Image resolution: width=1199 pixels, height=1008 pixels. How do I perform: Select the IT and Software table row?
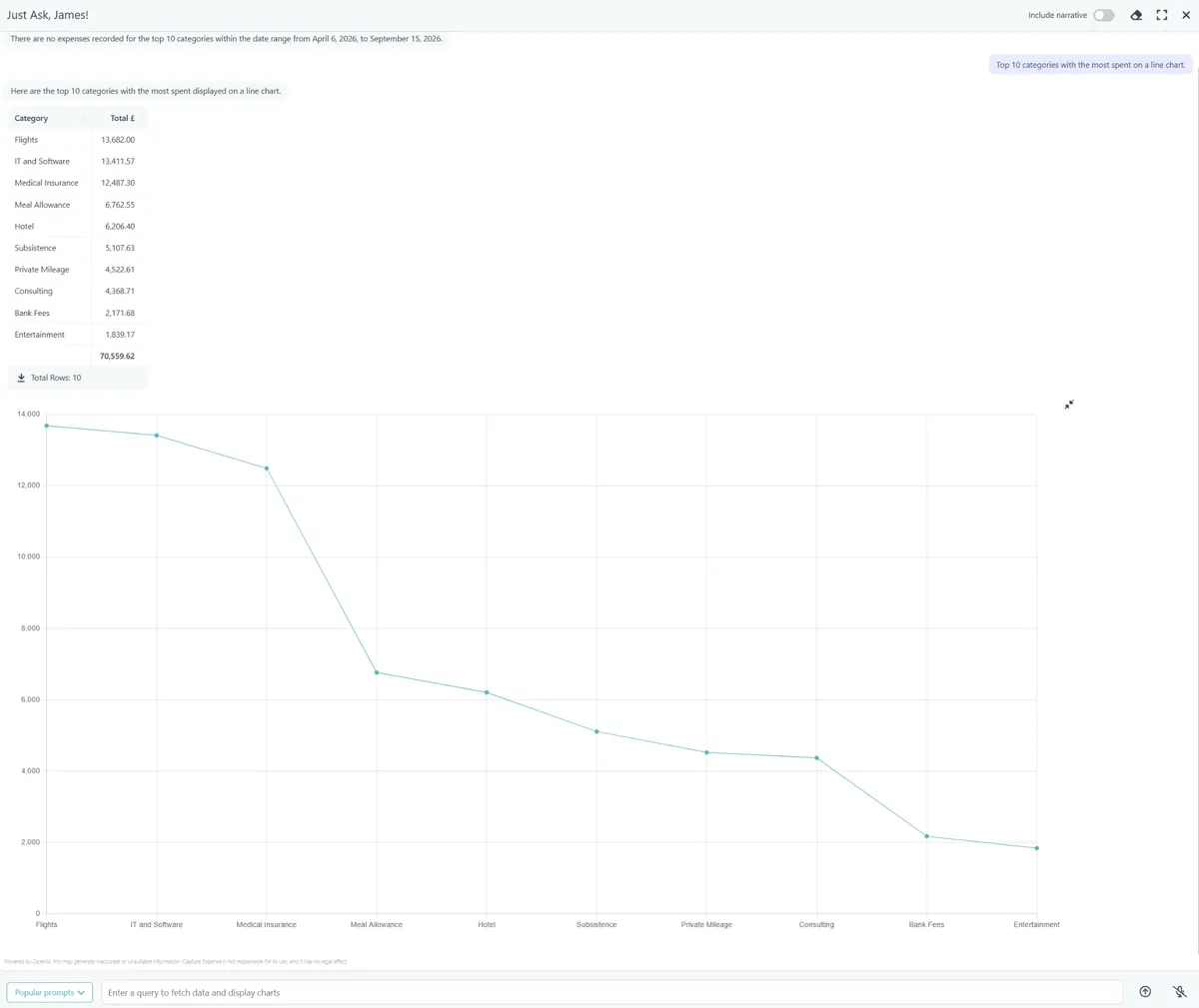[77, 161]
